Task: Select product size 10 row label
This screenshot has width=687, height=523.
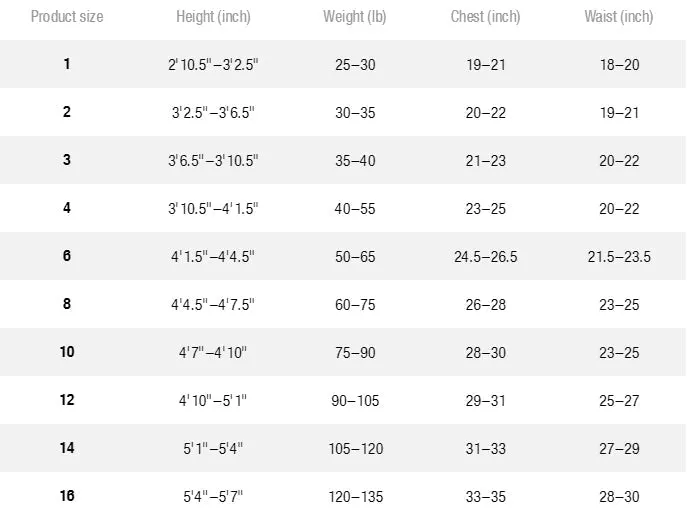Action: click(x=67, y=352)
